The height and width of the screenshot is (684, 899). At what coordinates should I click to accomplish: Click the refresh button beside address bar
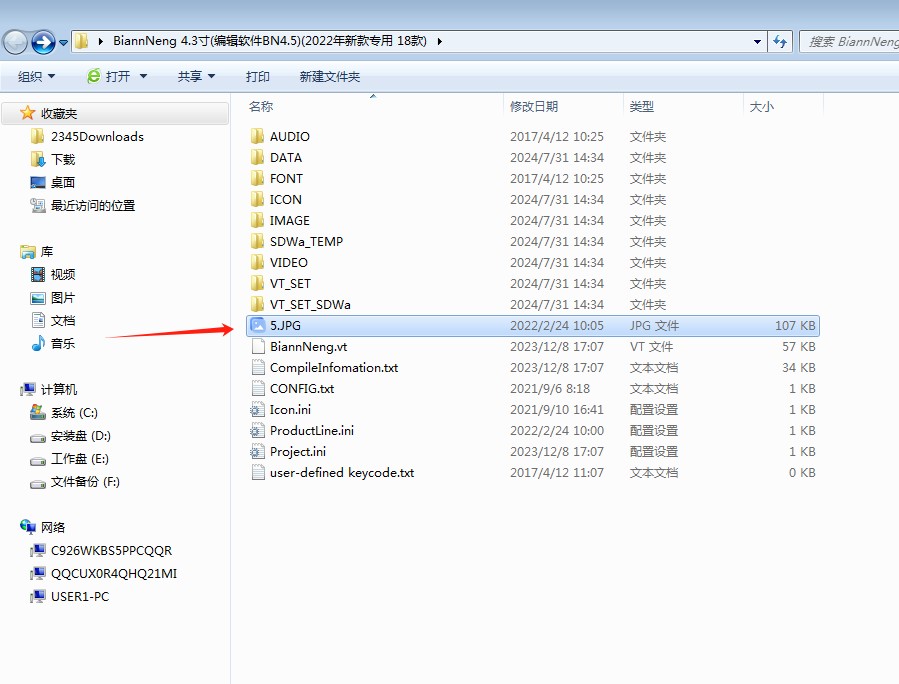[x=780, y=41]
